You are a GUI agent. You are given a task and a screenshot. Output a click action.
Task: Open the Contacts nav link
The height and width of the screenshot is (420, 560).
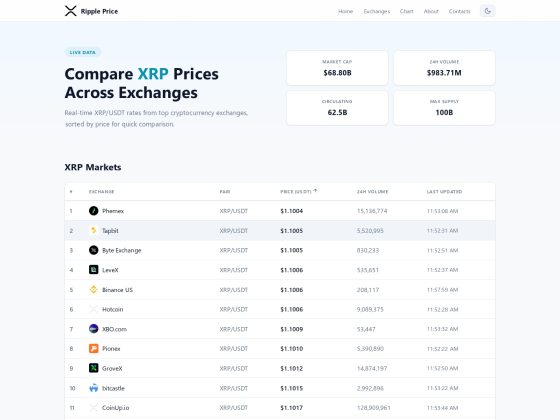coord(460,11)
